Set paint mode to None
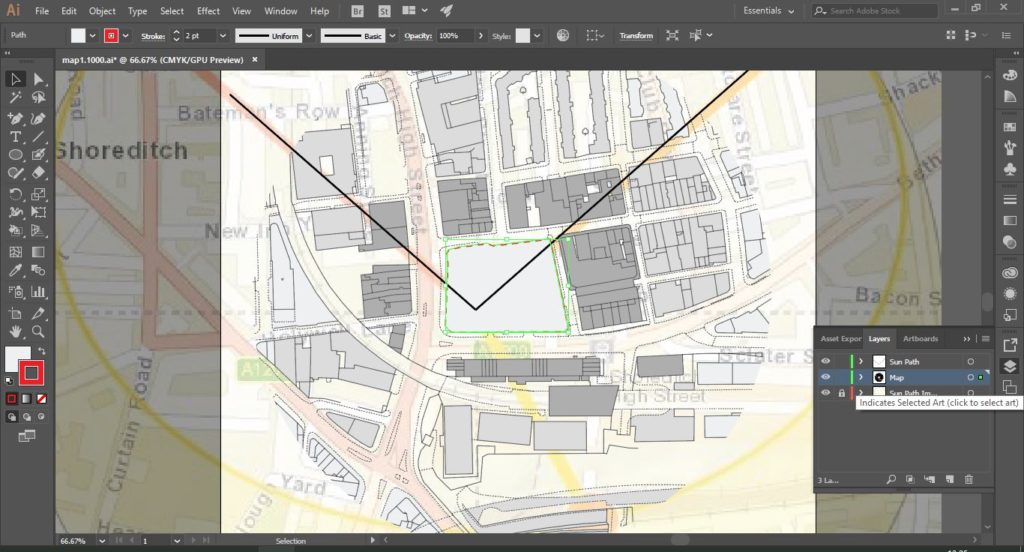Screen dimensions: 1024x552 [x=41, y=398]
